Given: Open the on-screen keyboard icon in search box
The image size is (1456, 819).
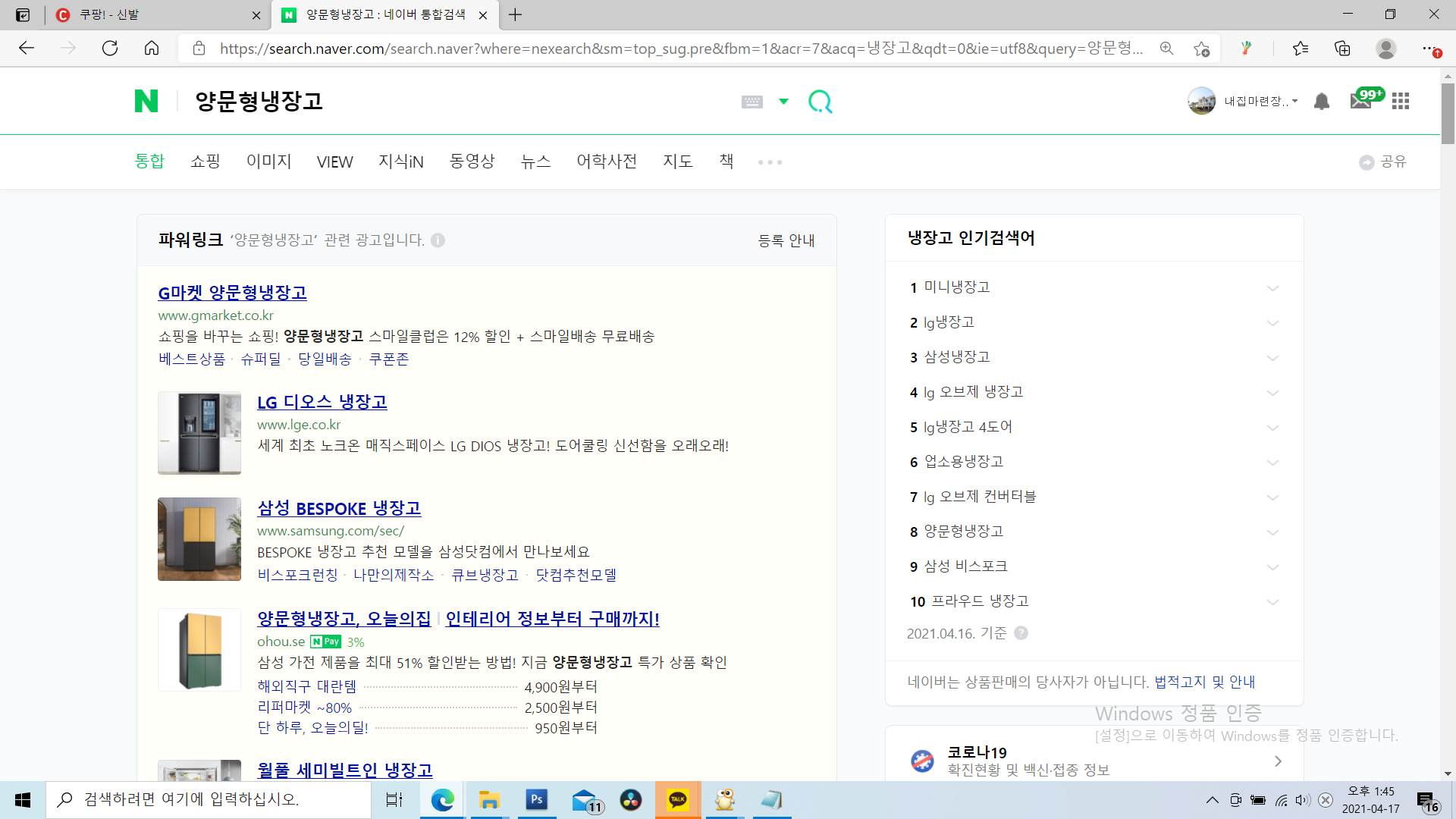Looking at the screenshot, I should tap(752, 102).
